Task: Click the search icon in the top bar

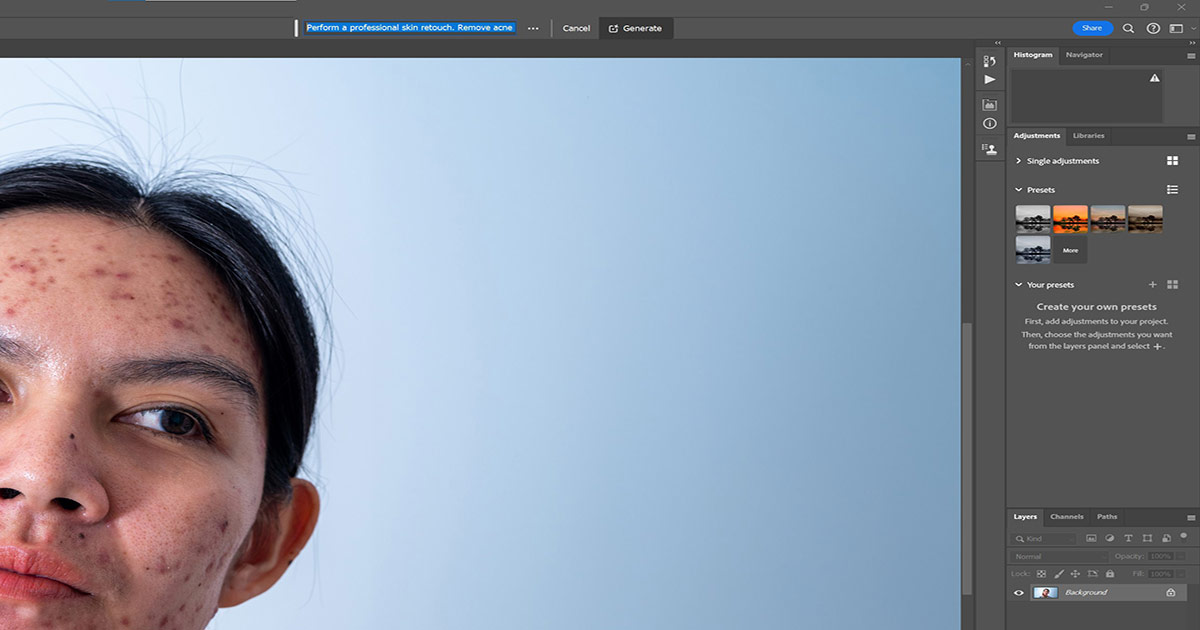Action: pyautogui.click(x=1129, y=28)
